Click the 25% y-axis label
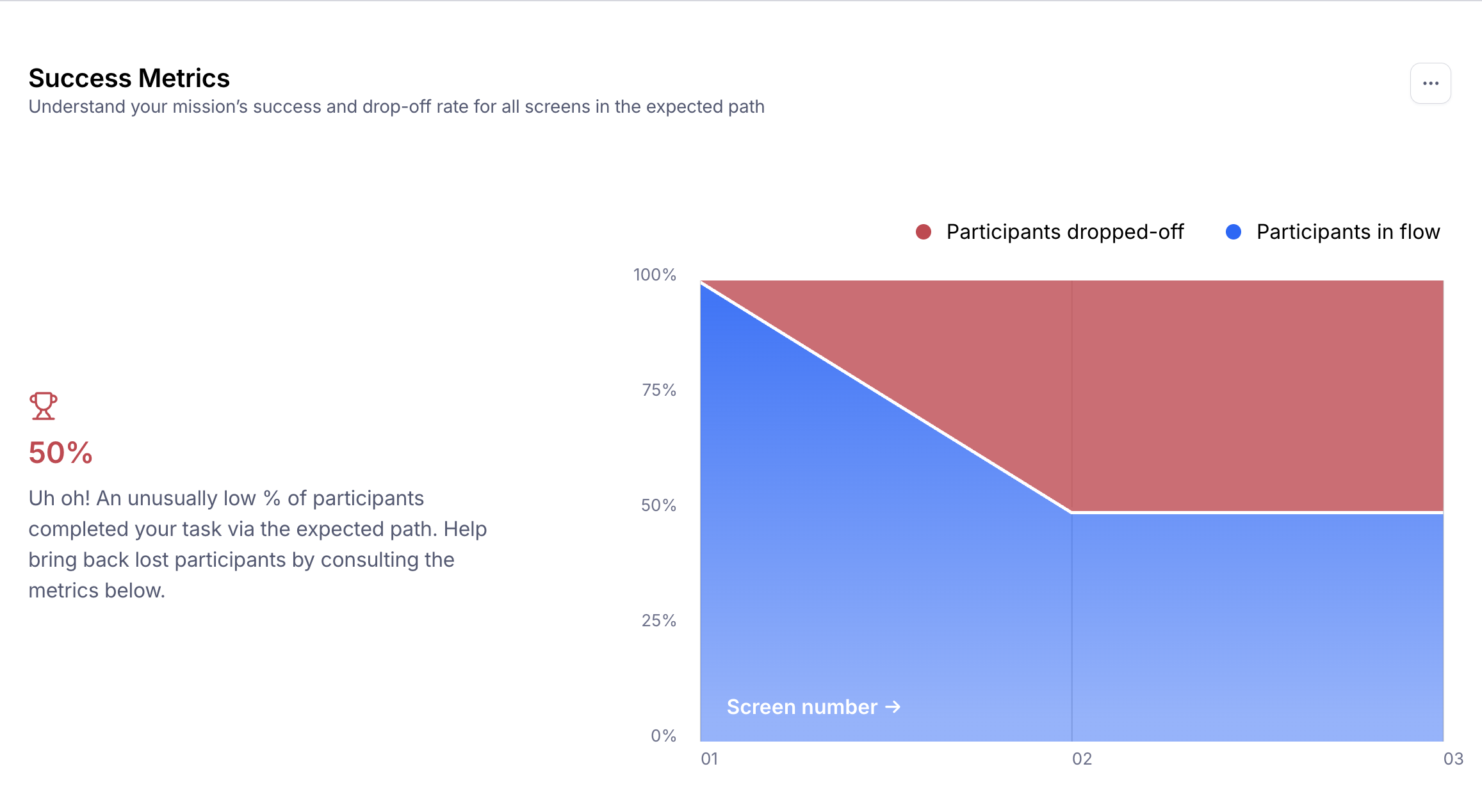The width and height of the screenshot is (1482, 812). click(659, 621)
